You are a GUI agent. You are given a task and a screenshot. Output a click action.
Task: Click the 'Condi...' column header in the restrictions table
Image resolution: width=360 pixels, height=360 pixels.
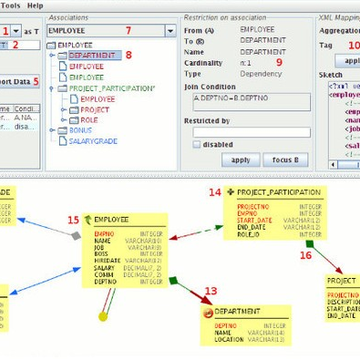point(26,109)
